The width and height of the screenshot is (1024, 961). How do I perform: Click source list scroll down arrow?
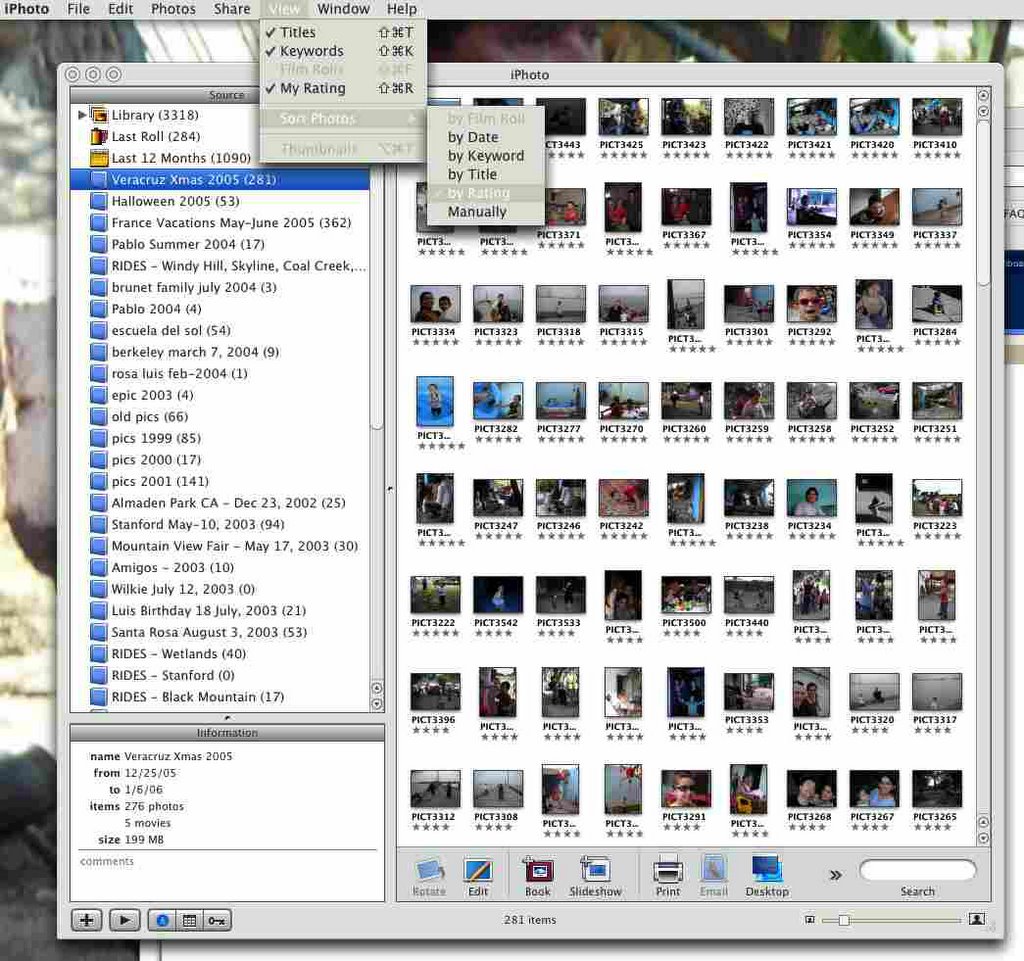click(x=377, y=704)
